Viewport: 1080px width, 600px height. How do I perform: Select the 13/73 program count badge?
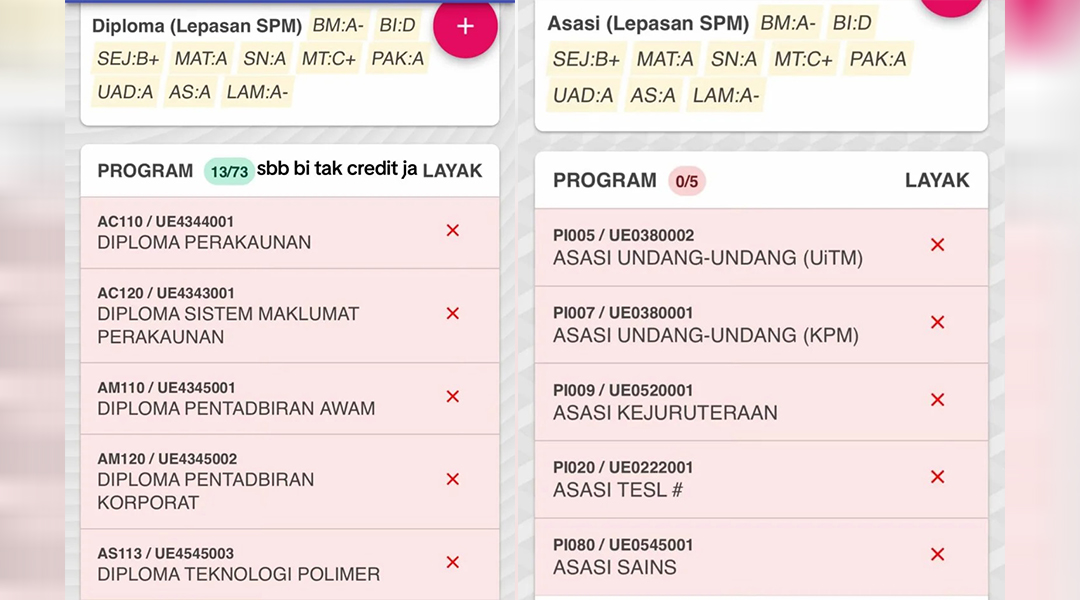point(229,172)
